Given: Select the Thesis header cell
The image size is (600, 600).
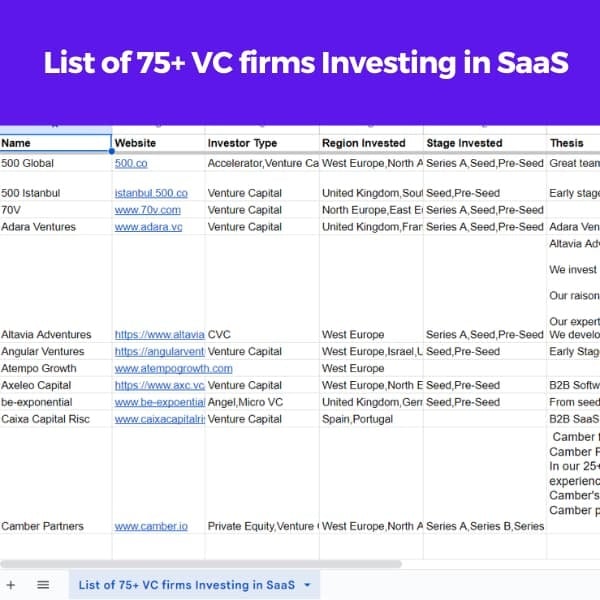Looking at the screenshot, I should pos(573,143).
